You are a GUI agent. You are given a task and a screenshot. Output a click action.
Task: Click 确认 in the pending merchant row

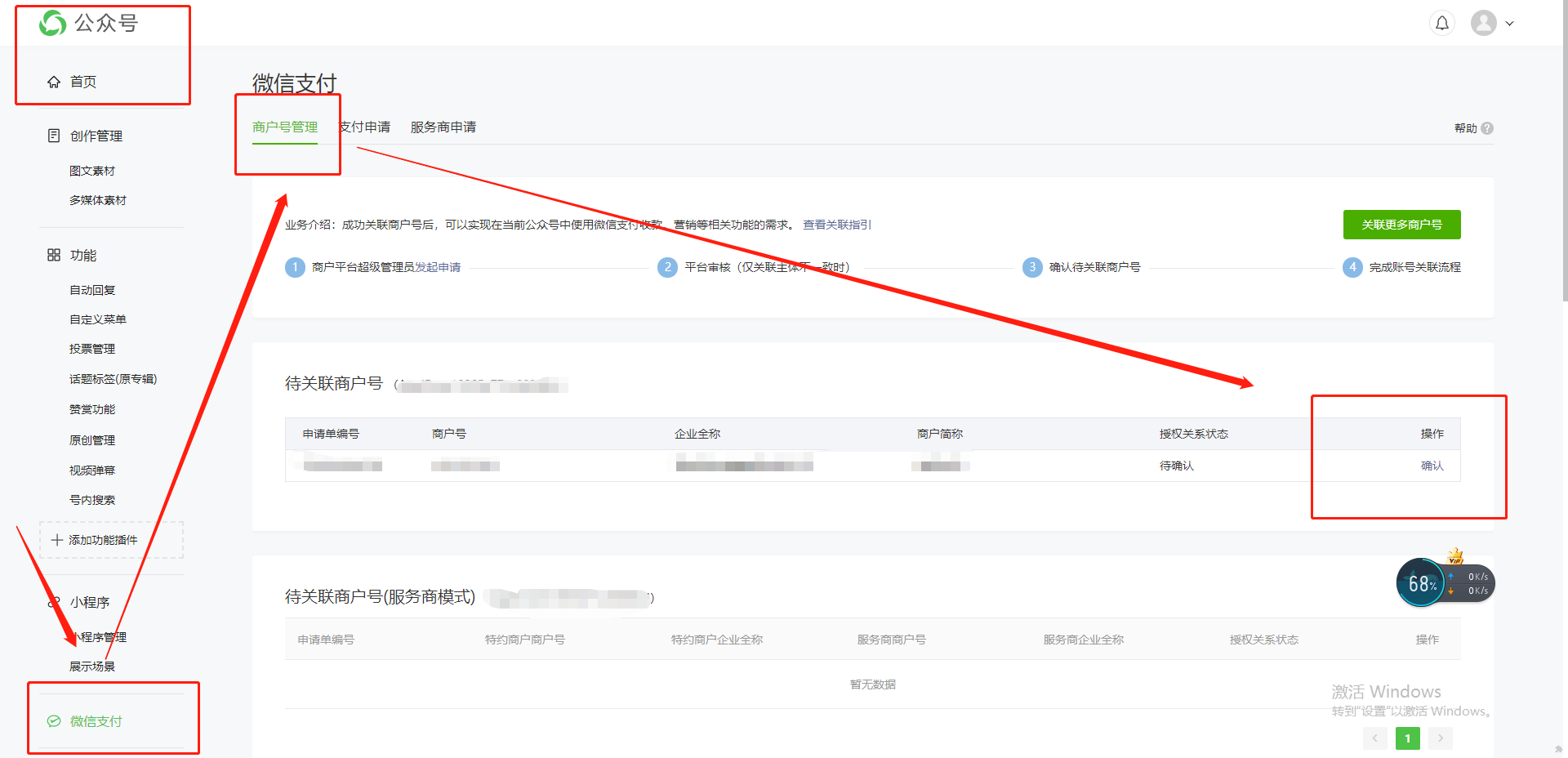(1432, 466)
